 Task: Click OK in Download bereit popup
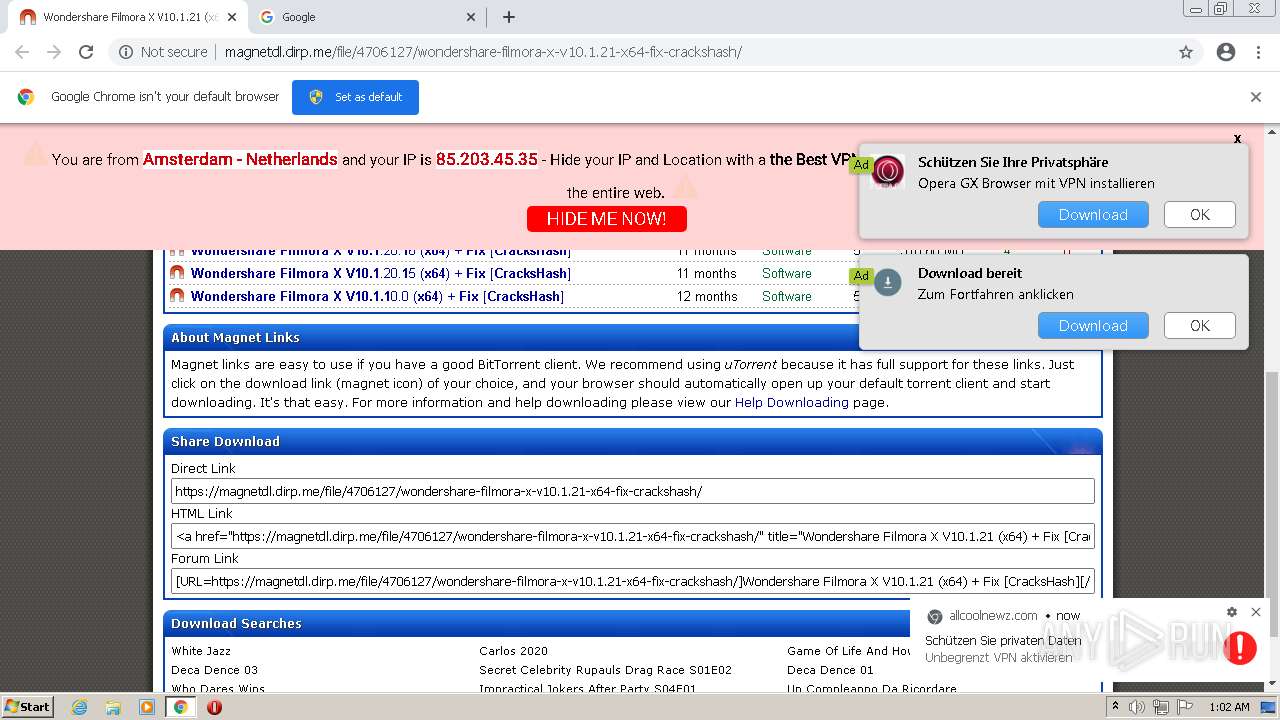click(x=1200, y=326)
